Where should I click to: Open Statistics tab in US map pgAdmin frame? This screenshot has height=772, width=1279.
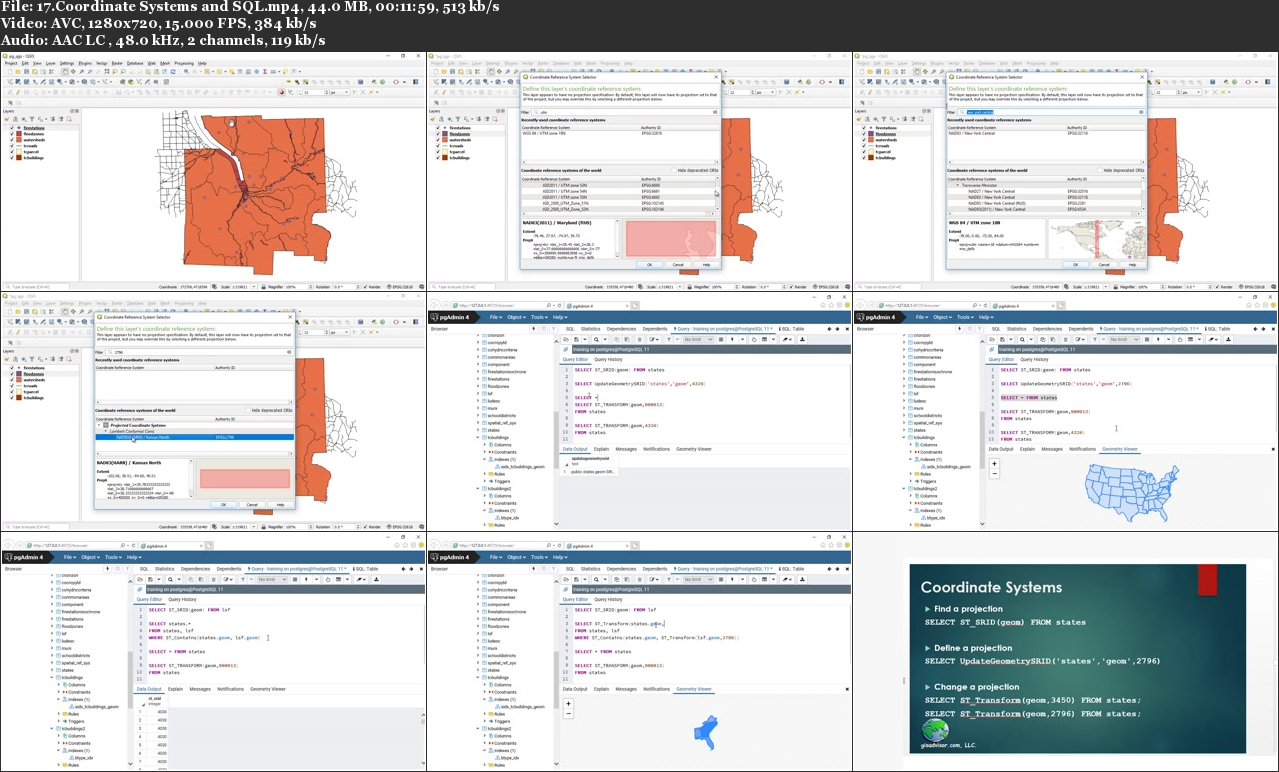[x=1017, y=329]
